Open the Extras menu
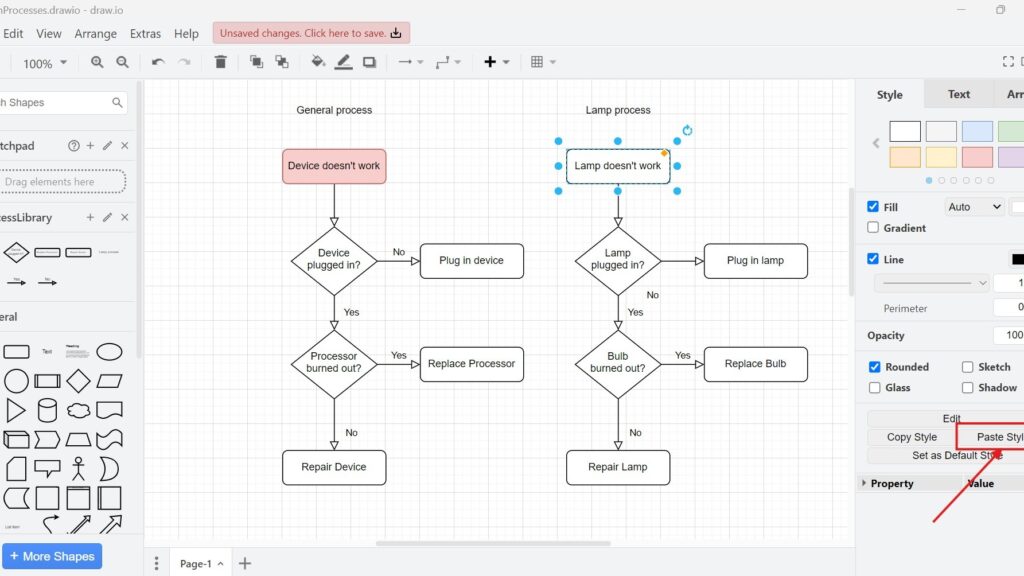Screen dimensions: 1024x576 pos(145,33)
